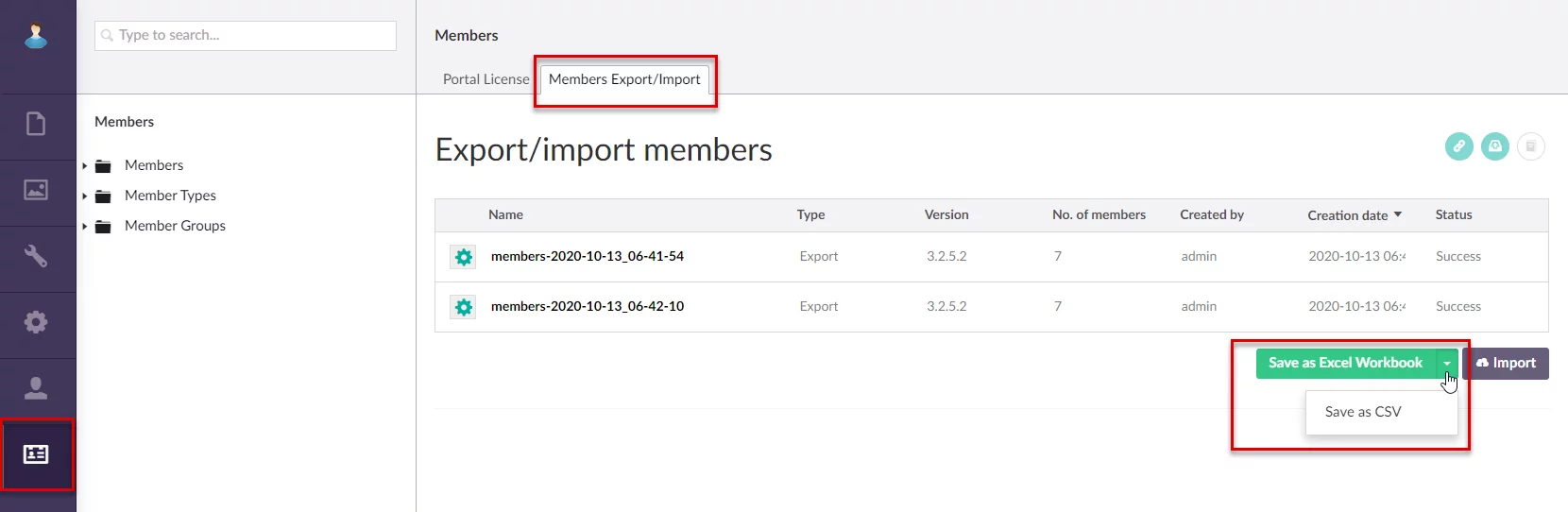The width and height of the screenshot is (1568, 512).
Task: Open the Users section person icon
Action: click(x=36, y=388)
